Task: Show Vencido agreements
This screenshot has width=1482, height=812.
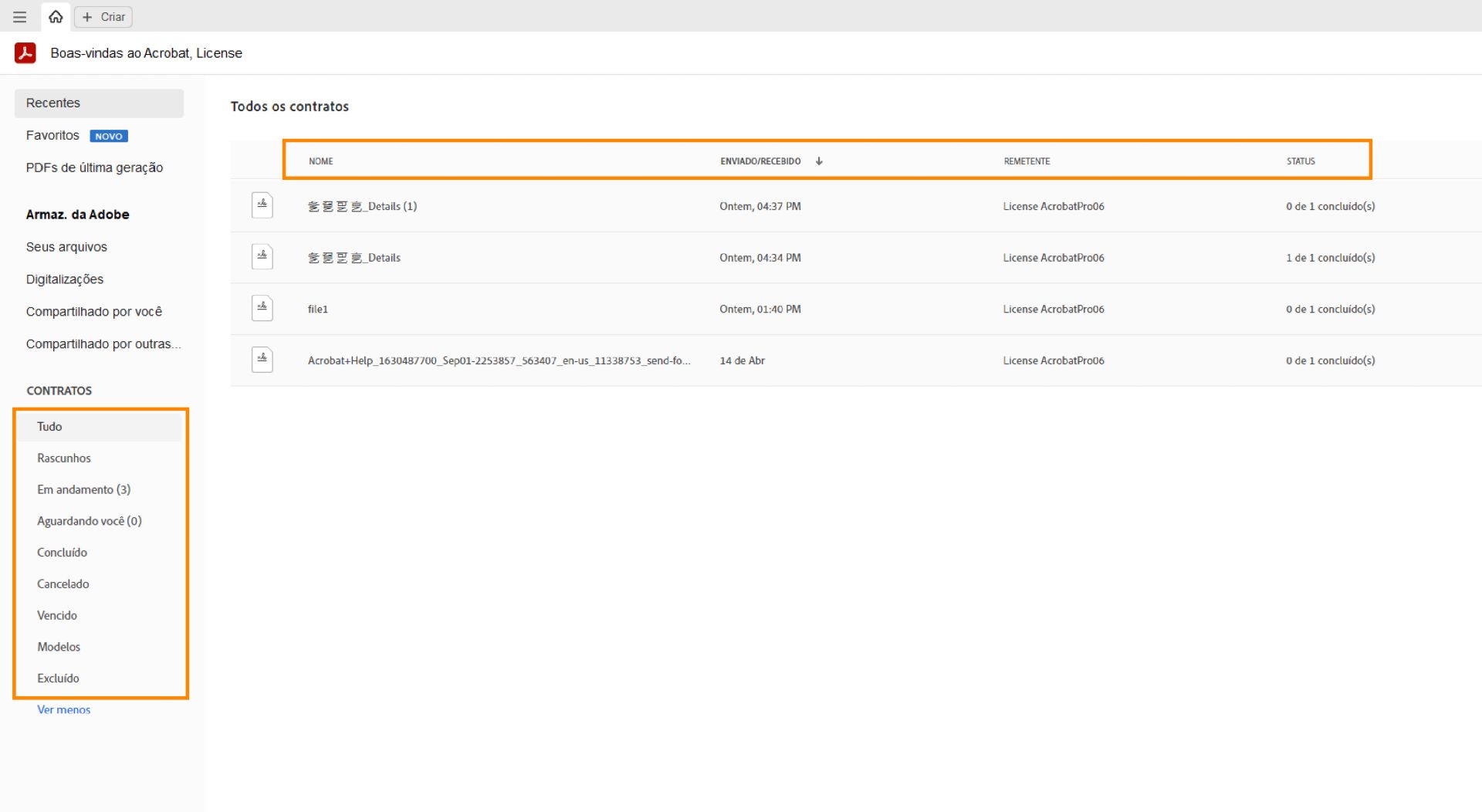Action: tap(57, 616)
